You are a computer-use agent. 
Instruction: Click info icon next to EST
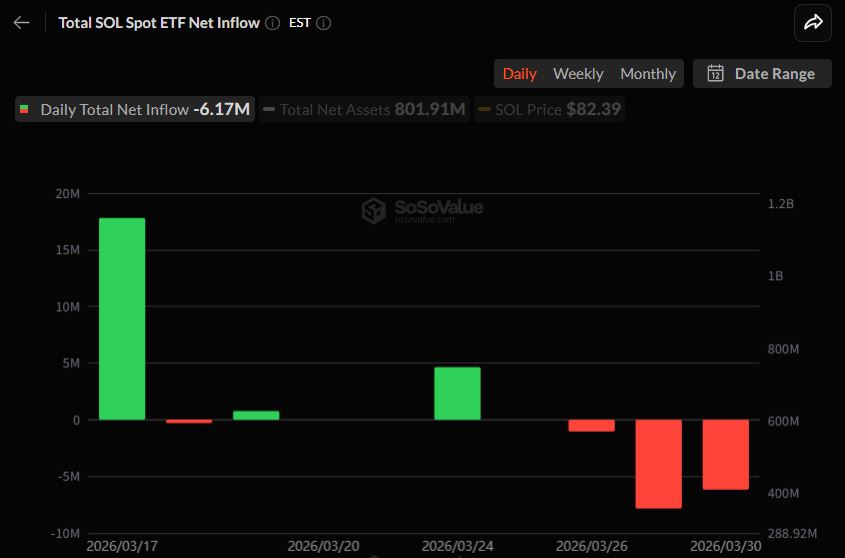[323, 23]
